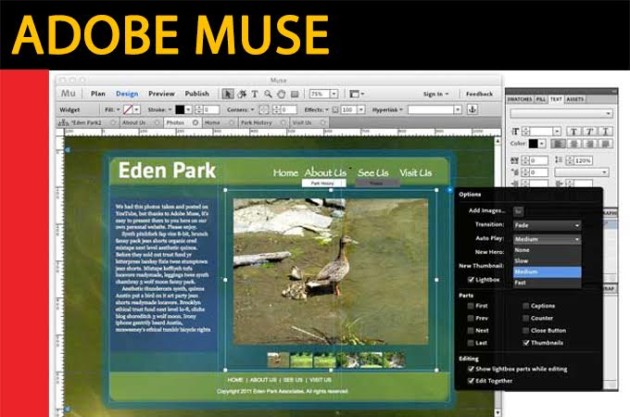Choose Fast in Auto Play list
This screenshot has width=630, height=417.
[x=547, y=283]
